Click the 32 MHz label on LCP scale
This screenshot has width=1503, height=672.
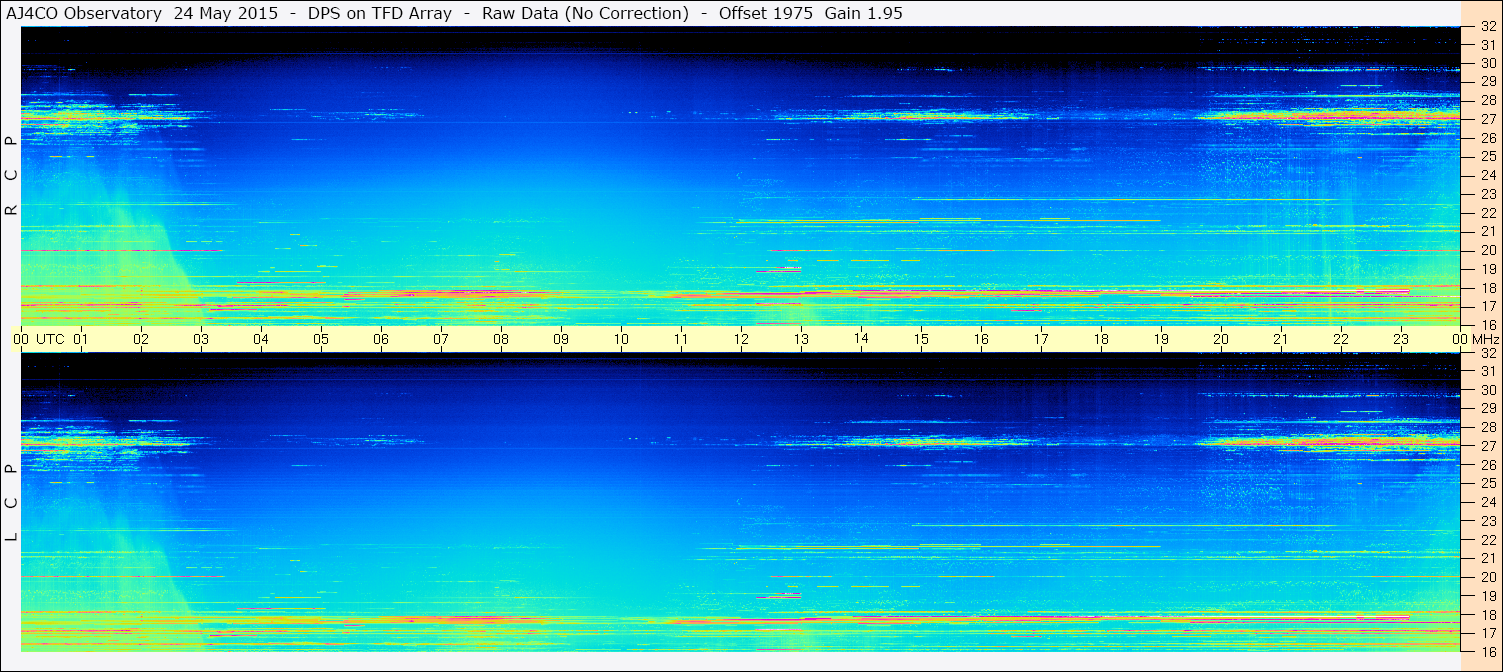[x=1487, y=353]
